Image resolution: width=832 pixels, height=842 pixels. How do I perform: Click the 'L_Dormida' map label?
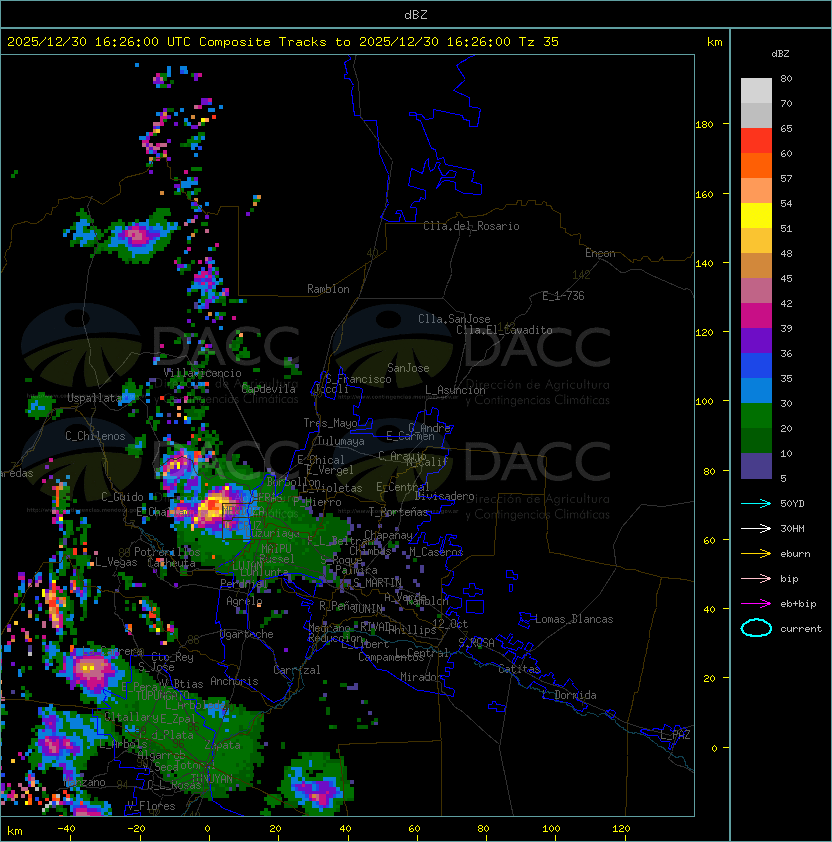click(x=569, y=695)
